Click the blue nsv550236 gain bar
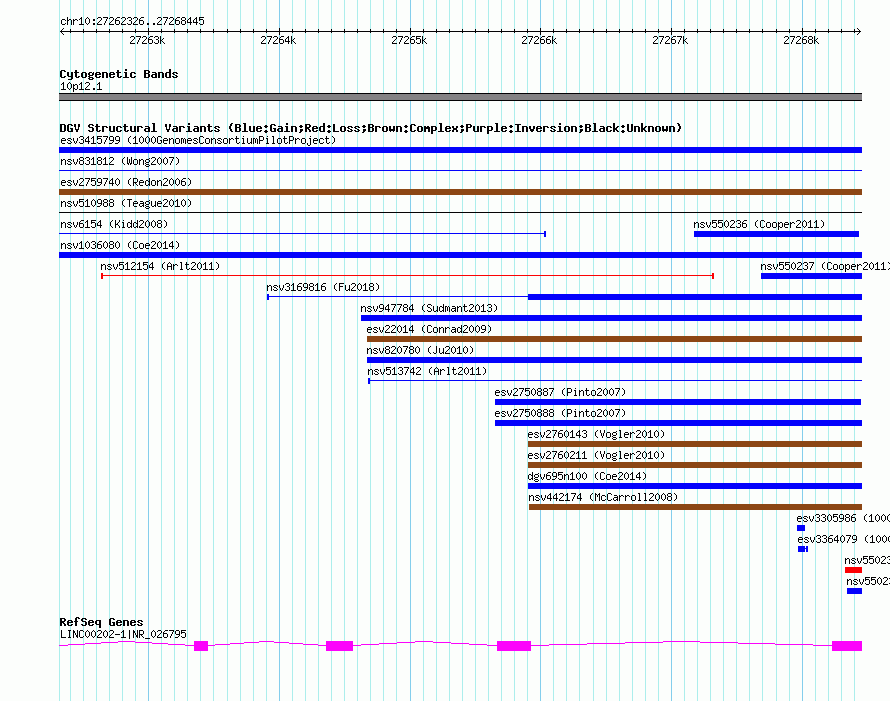Image resolution: width=890 pixels, height=701 pixels. point(776,234)
